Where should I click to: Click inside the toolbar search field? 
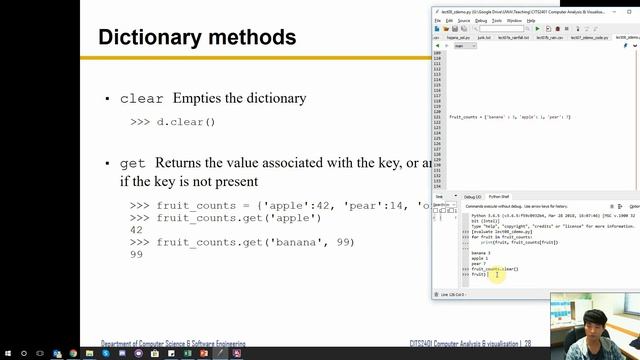click(x=501, y=29)
